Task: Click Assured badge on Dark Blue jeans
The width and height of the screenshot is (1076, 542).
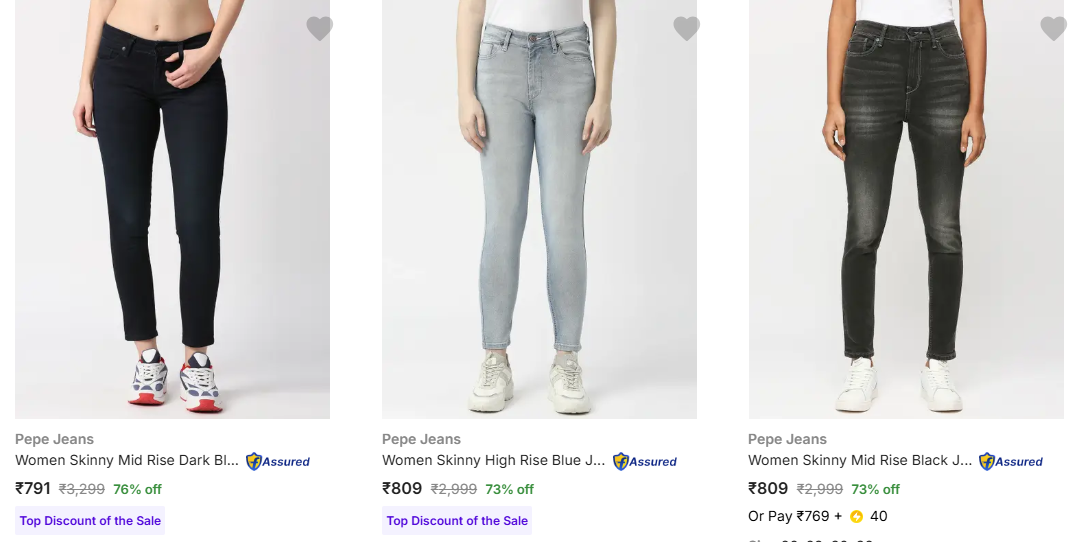Action: point(278,462)
